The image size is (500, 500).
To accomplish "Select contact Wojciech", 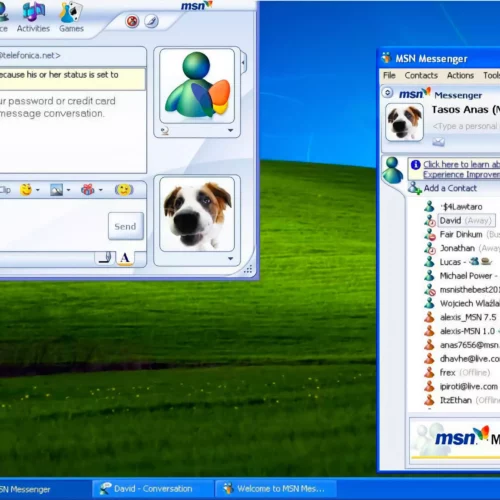I will [x=470, y=303].
